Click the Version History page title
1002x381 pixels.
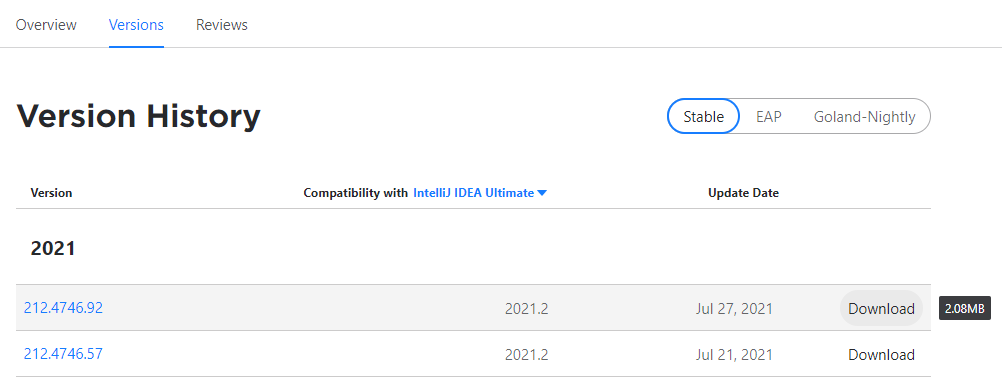click(139, 117)
